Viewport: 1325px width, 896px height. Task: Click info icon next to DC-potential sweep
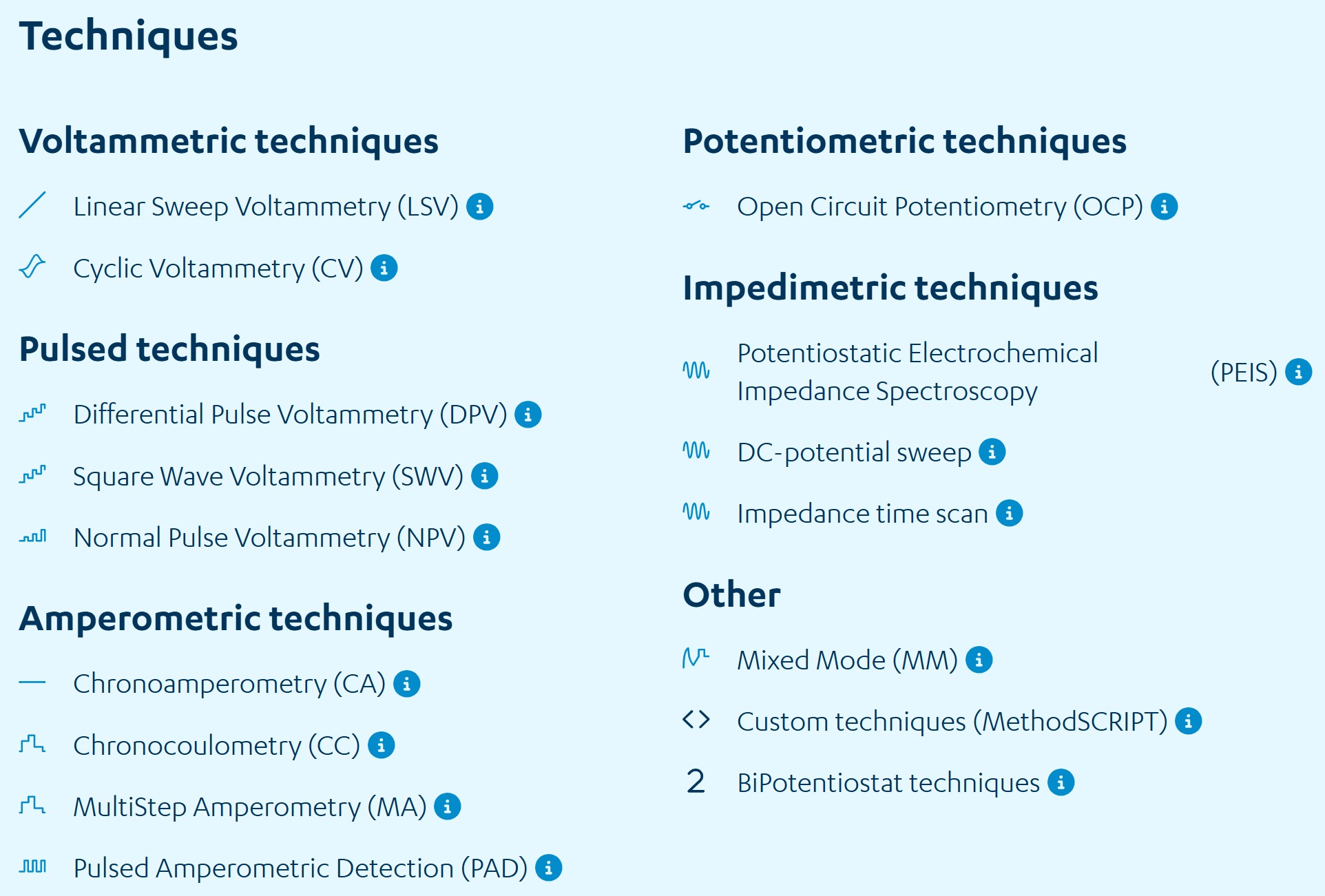992,452
